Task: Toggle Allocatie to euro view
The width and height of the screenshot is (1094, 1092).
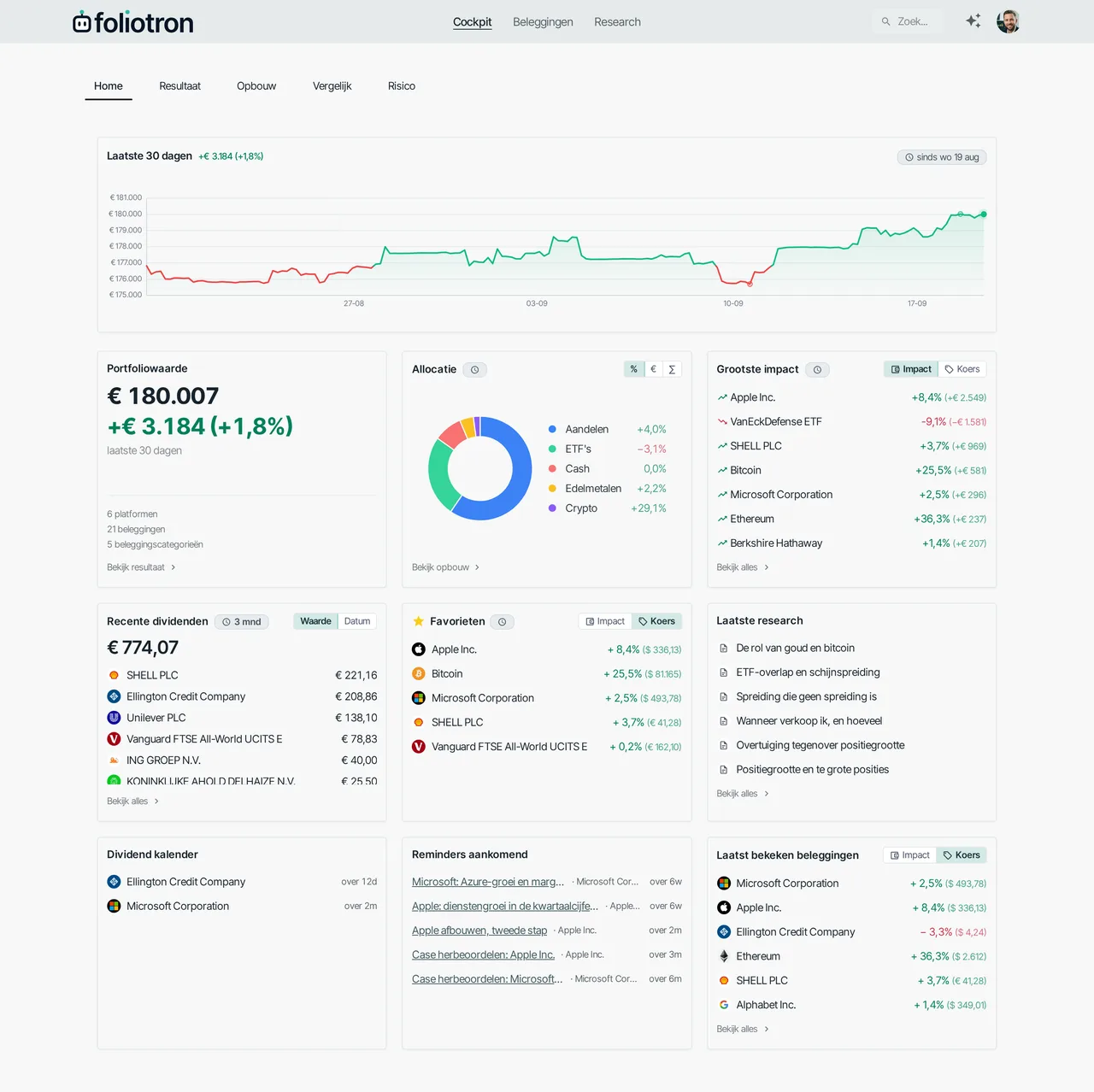Action: point(654,369)
